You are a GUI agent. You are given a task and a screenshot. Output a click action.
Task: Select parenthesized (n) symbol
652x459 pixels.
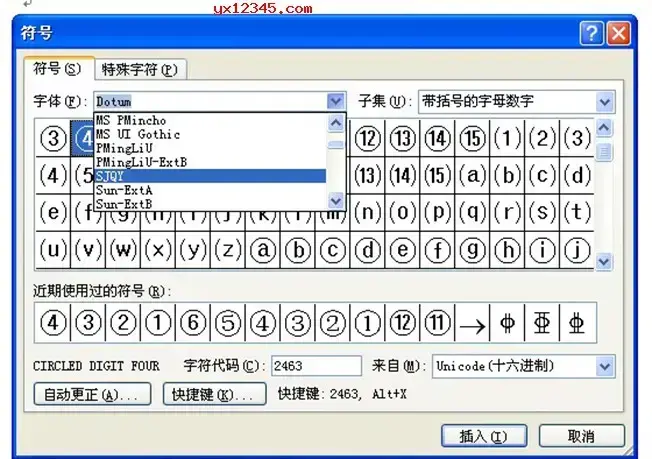click(x=368, y=212)
